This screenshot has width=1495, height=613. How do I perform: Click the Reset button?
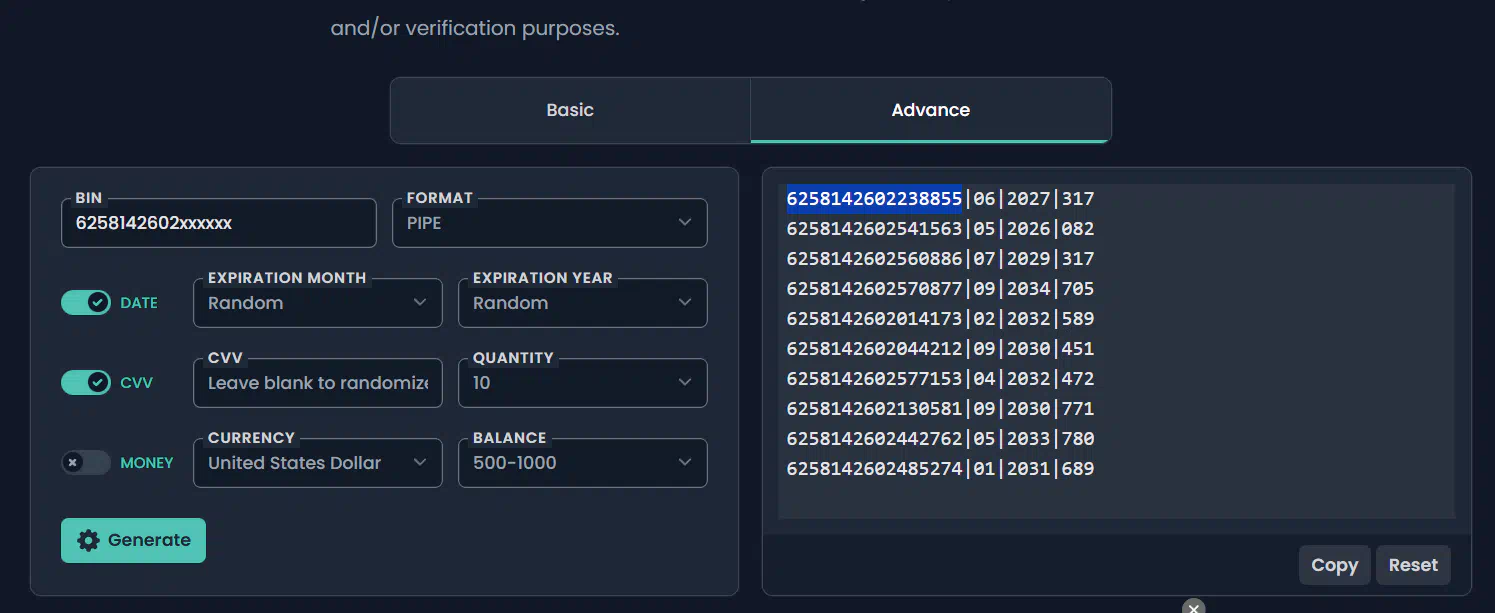click(1412, 565)
